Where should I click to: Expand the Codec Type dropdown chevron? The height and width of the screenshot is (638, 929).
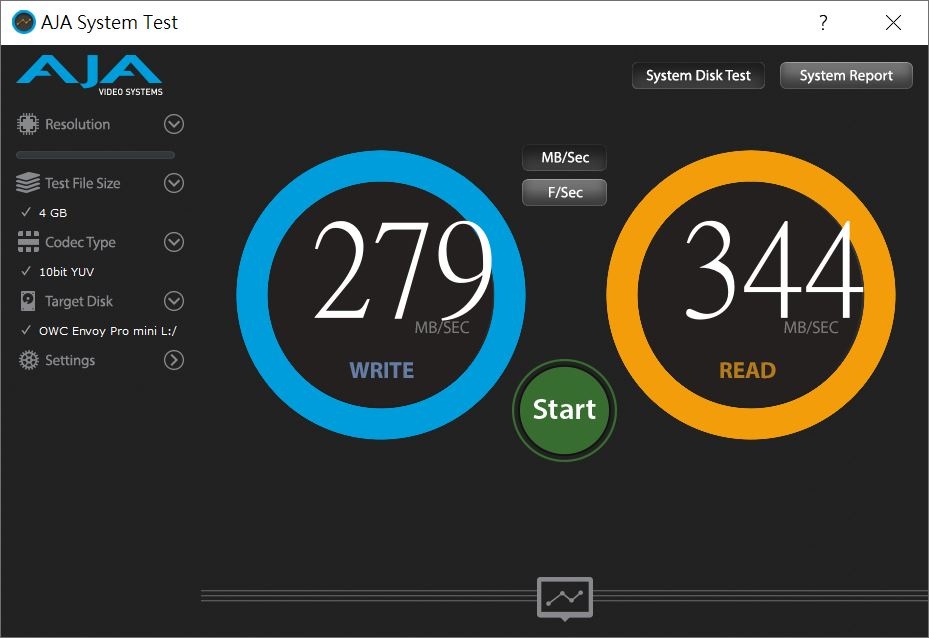click(x=174, y=242)
